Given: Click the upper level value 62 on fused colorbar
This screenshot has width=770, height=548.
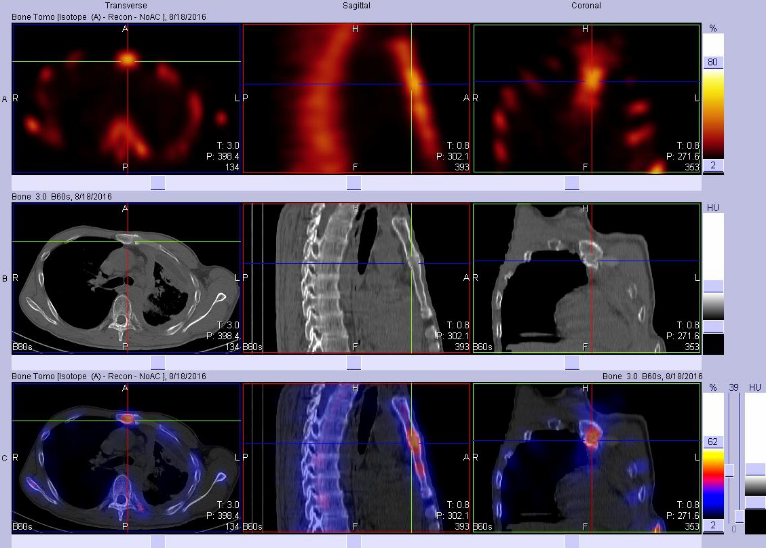Looking at the screenshot, I should (714, 441).
